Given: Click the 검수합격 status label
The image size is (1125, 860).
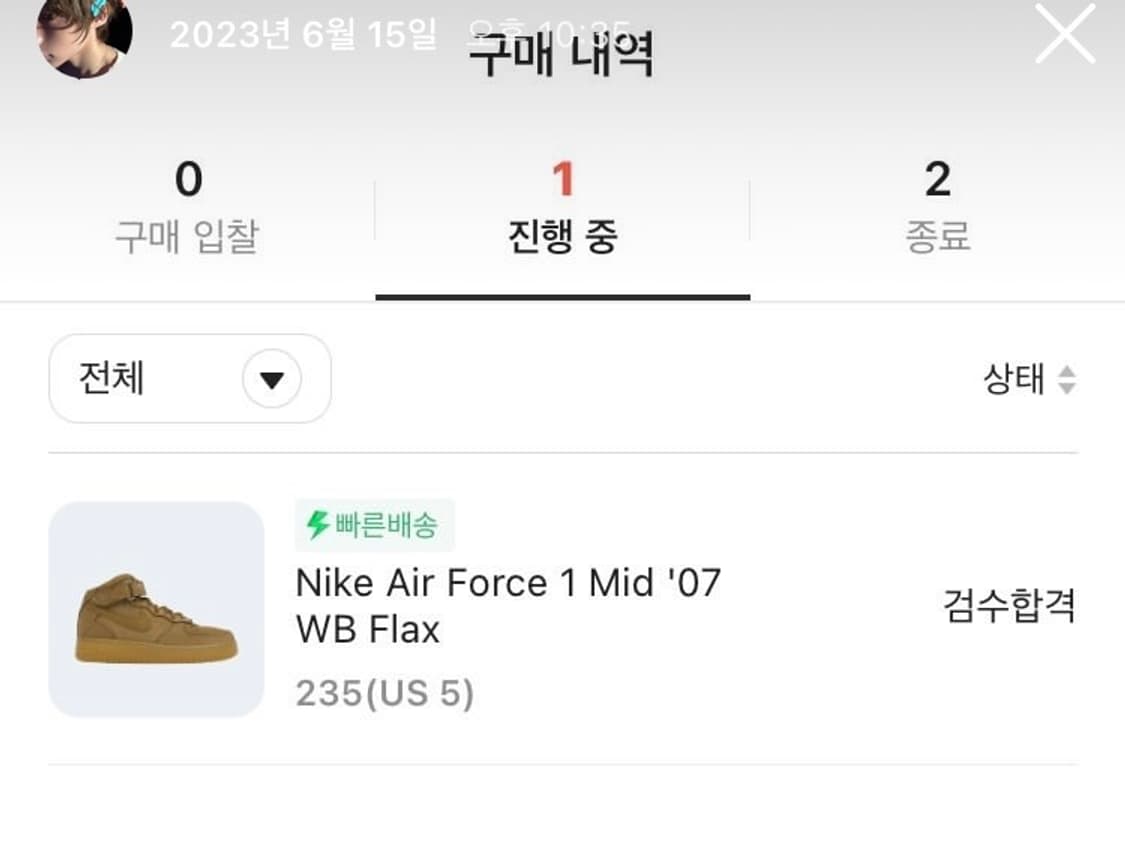Looking at the screenshot, I should pos(1009,606).
